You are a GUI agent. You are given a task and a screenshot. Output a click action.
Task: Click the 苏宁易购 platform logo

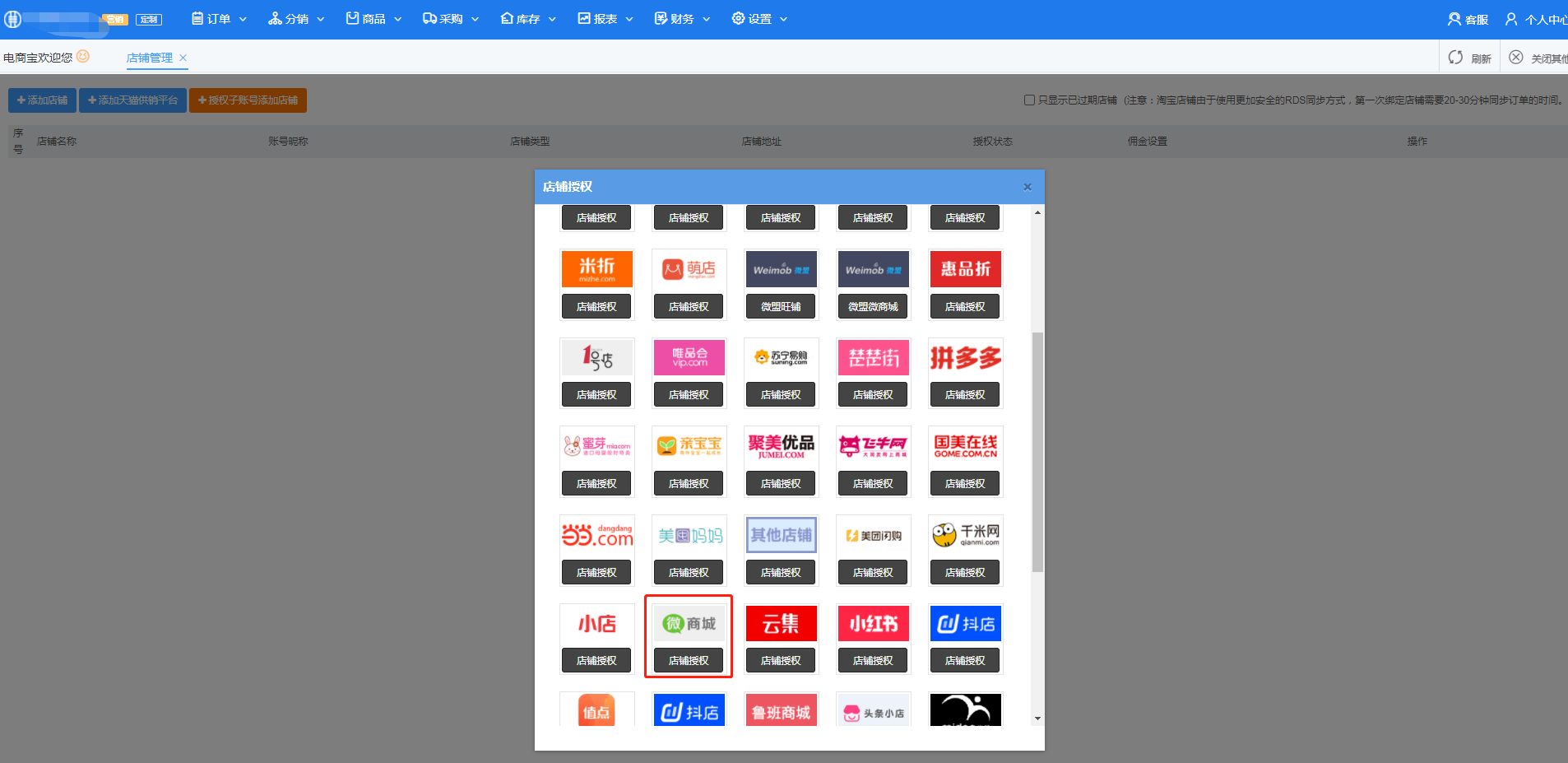pyautogui.click(x=781, y=357)
